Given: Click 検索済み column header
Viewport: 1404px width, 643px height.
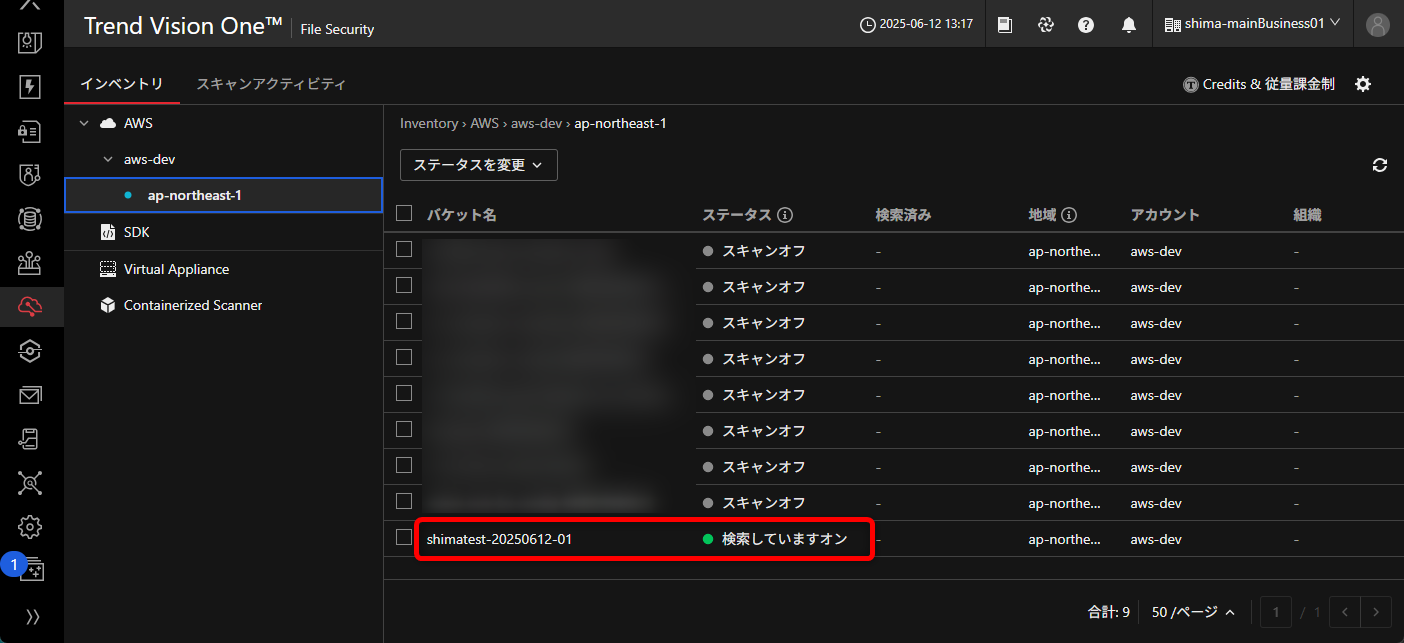Looking at the screenshot, I should pyautogui.click(x=903, y=215).
